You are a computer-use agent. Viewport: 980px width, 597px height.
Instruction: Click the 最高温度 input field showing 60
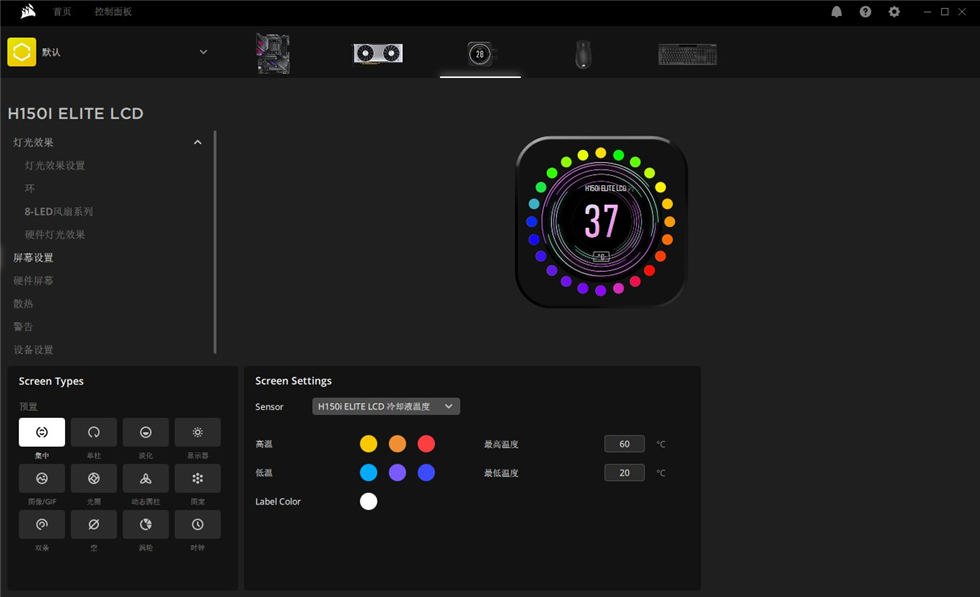coord(624,444)
